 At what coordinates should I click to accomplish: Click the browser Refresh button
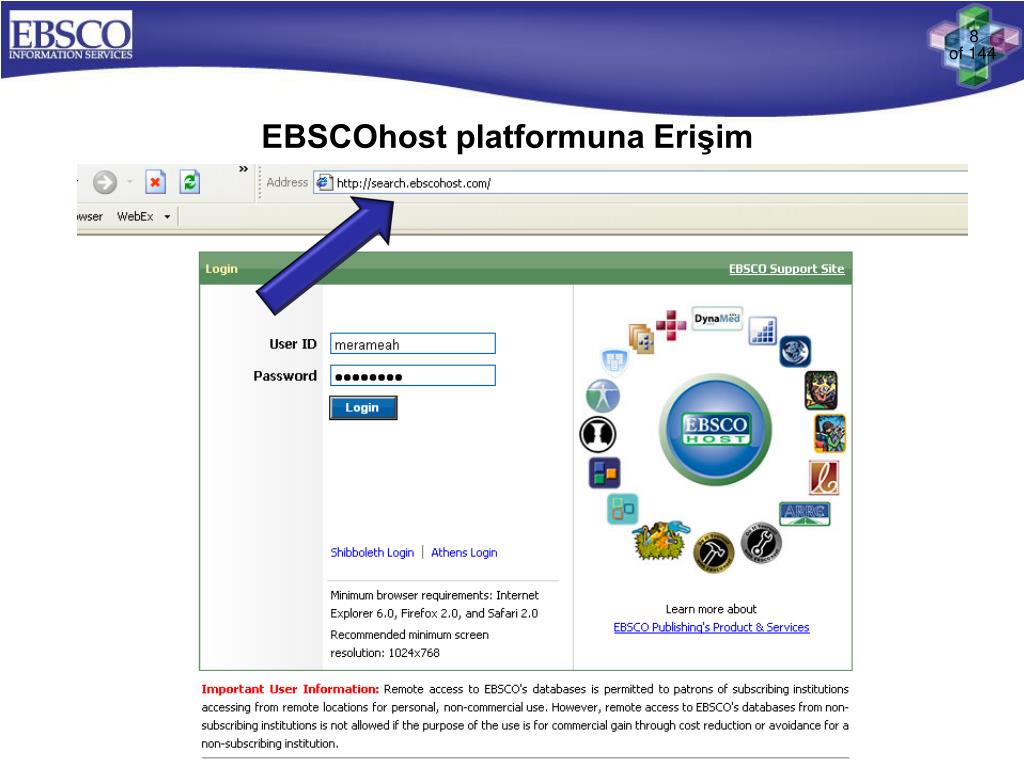(x=190, y=182)
